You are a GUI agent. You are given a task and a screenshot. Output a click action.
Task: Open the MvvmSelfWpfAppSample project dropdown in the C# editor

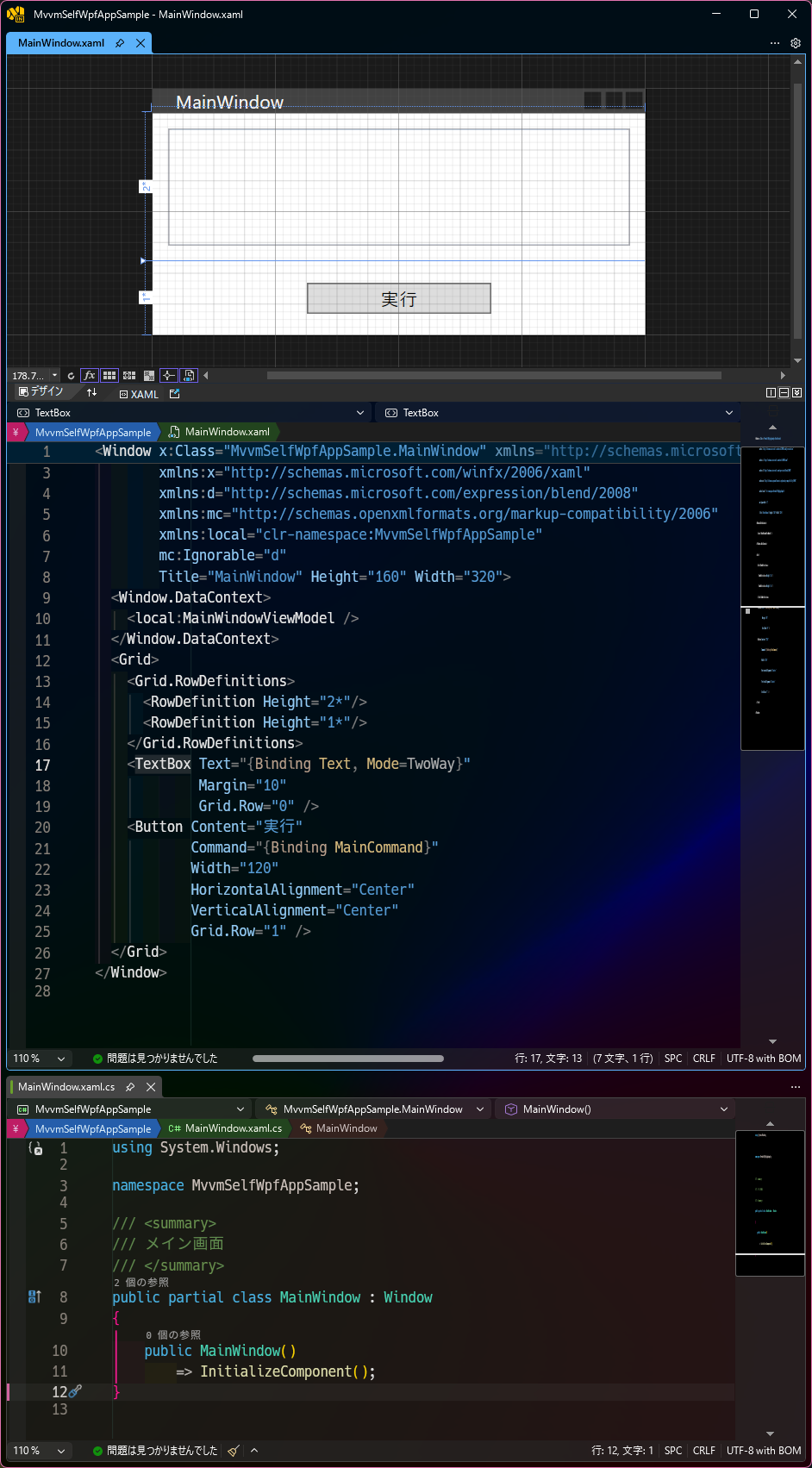[130, 1109]
